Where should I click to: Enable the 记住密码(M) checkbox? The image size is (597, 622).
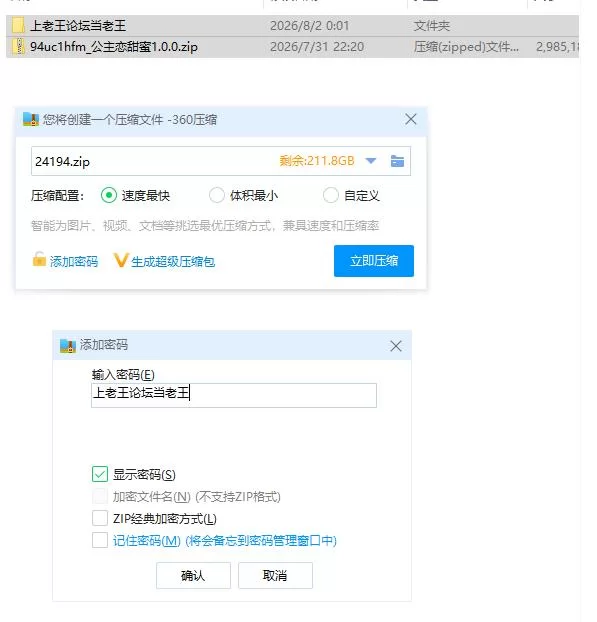[x=100, y=540]
